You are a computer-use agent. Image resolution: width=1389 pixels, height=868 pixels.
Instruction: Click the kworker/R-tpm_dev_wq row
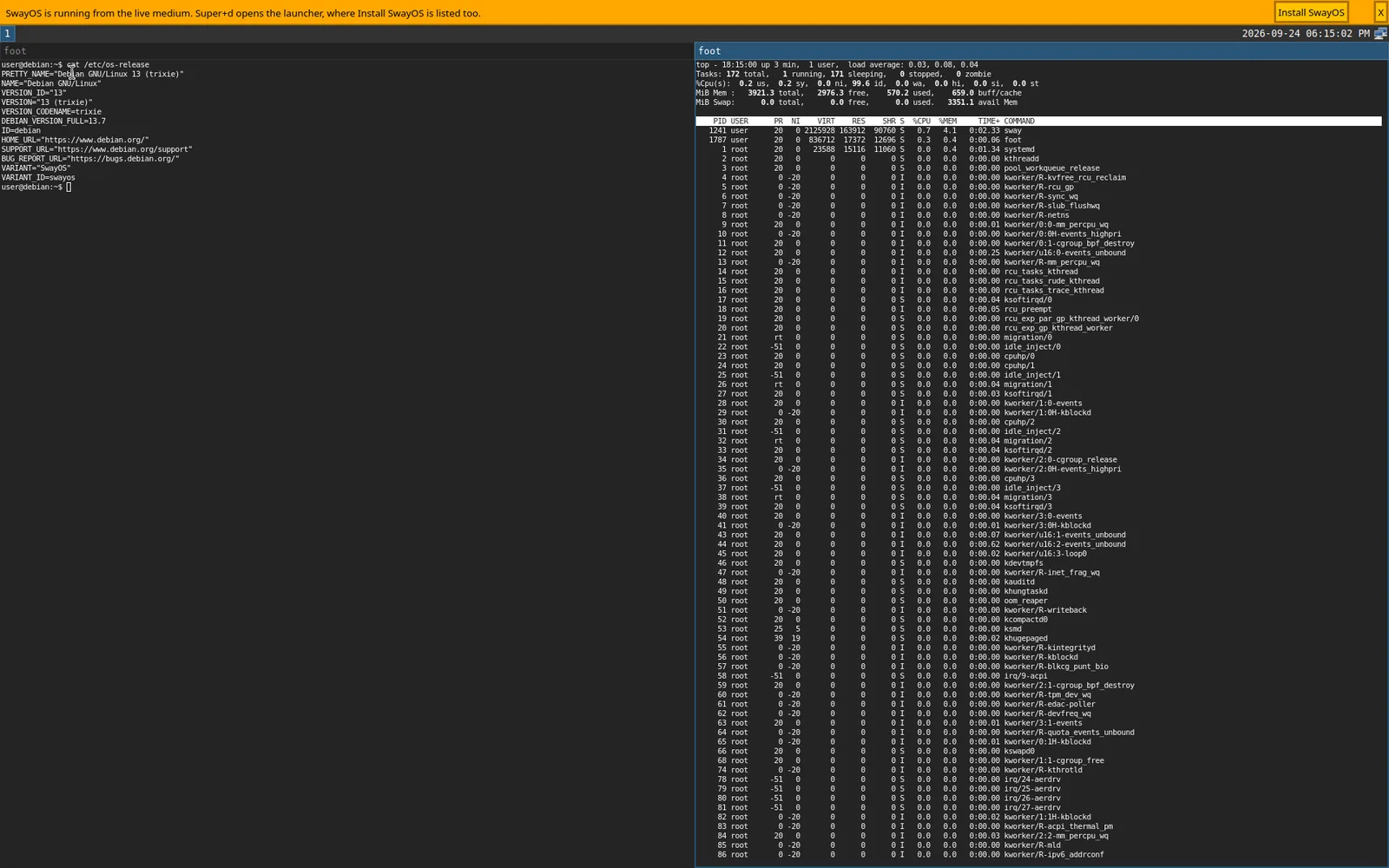(1038, 695)
